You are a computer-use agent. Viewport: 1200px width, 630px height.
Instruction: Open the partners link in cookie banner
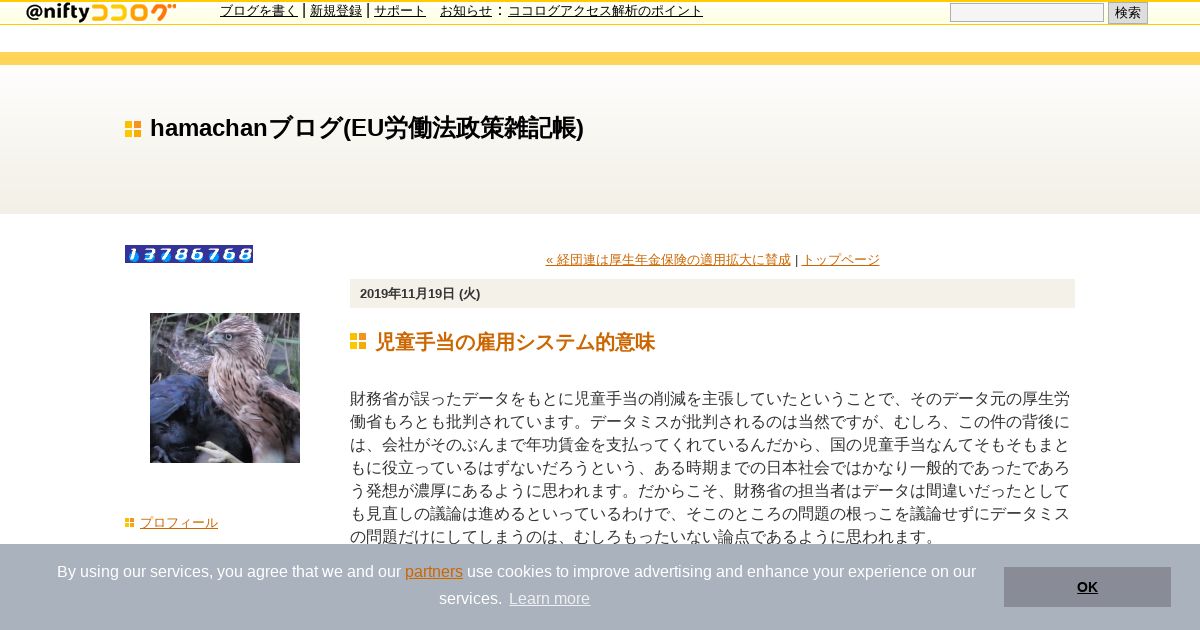pos(434,572)
